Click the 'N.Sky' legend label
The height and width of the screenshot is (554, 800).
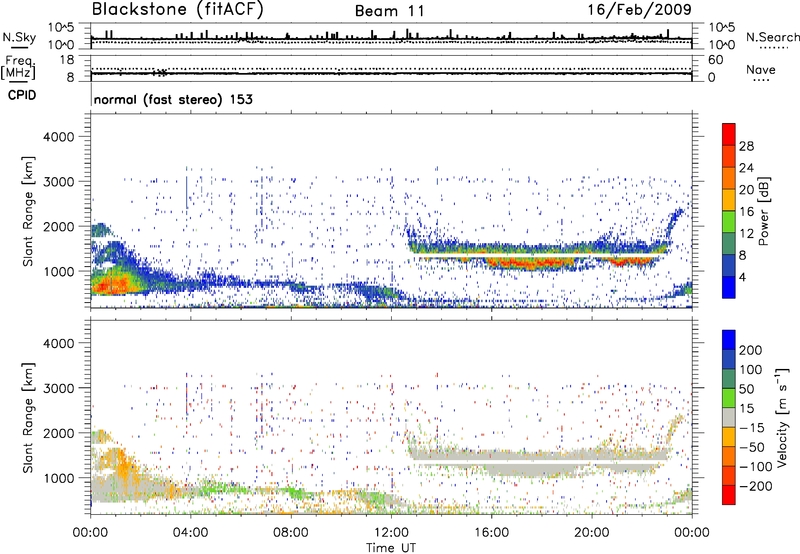click(19, 37)
